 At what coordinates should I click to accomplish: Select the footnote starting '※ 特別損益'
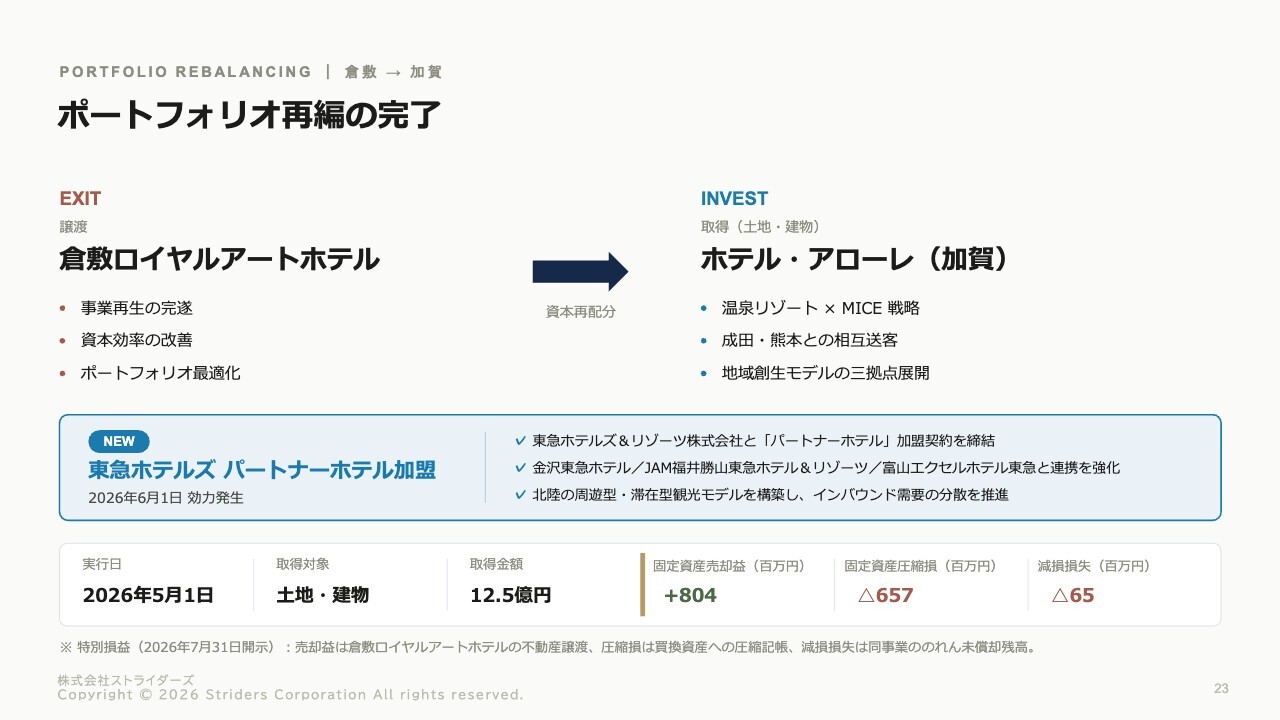pyautogui.click(x=547, y=647)
